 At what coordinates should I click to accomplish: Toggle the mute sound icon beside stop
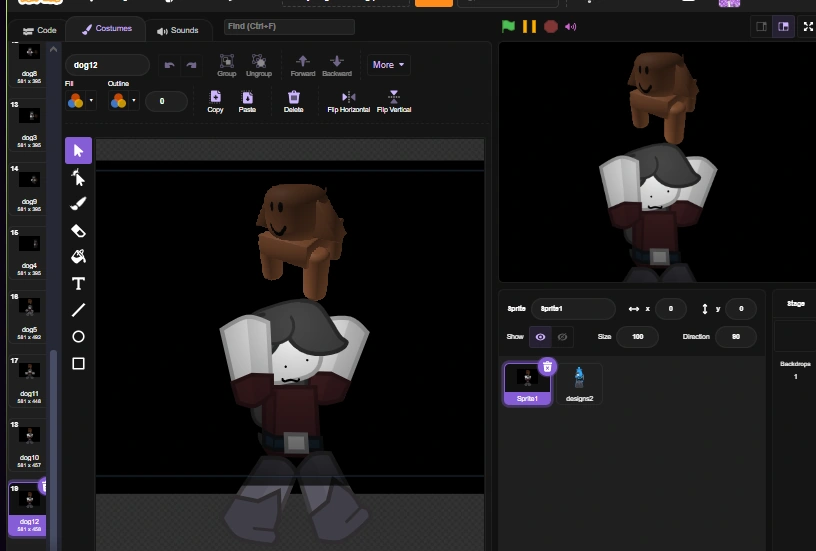(x=571, y=27)
